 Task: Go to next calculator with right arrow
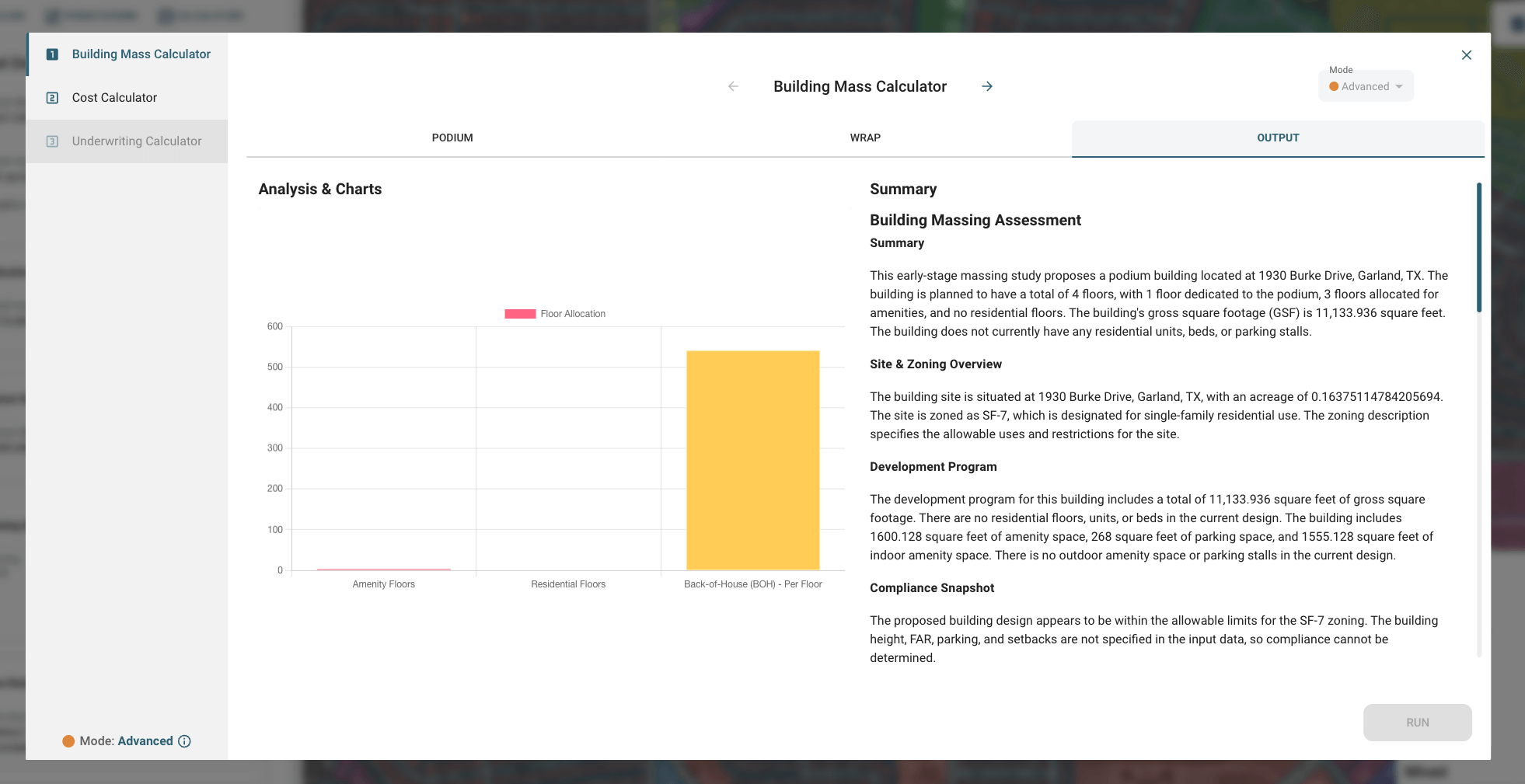pos(987,86)
